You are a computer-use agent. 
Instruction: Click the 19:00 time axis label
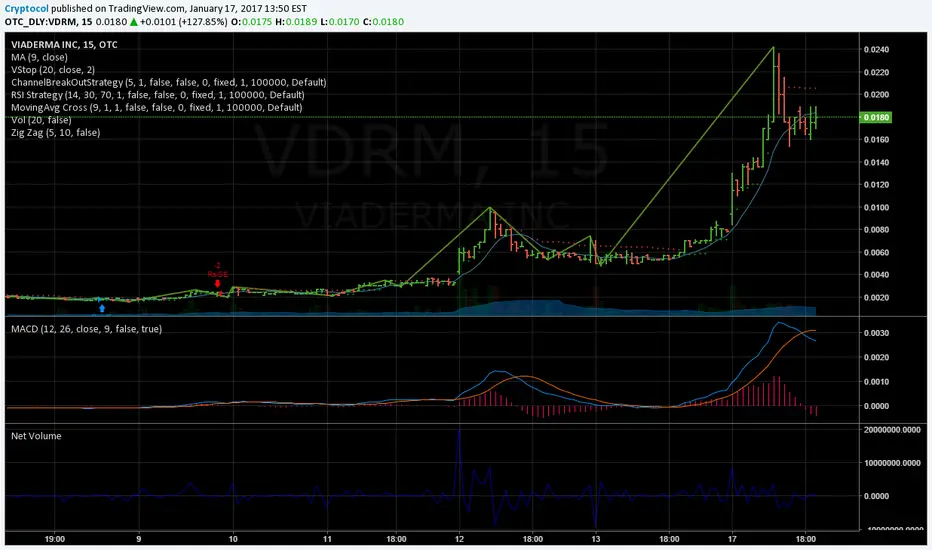(x=55, y=539)
